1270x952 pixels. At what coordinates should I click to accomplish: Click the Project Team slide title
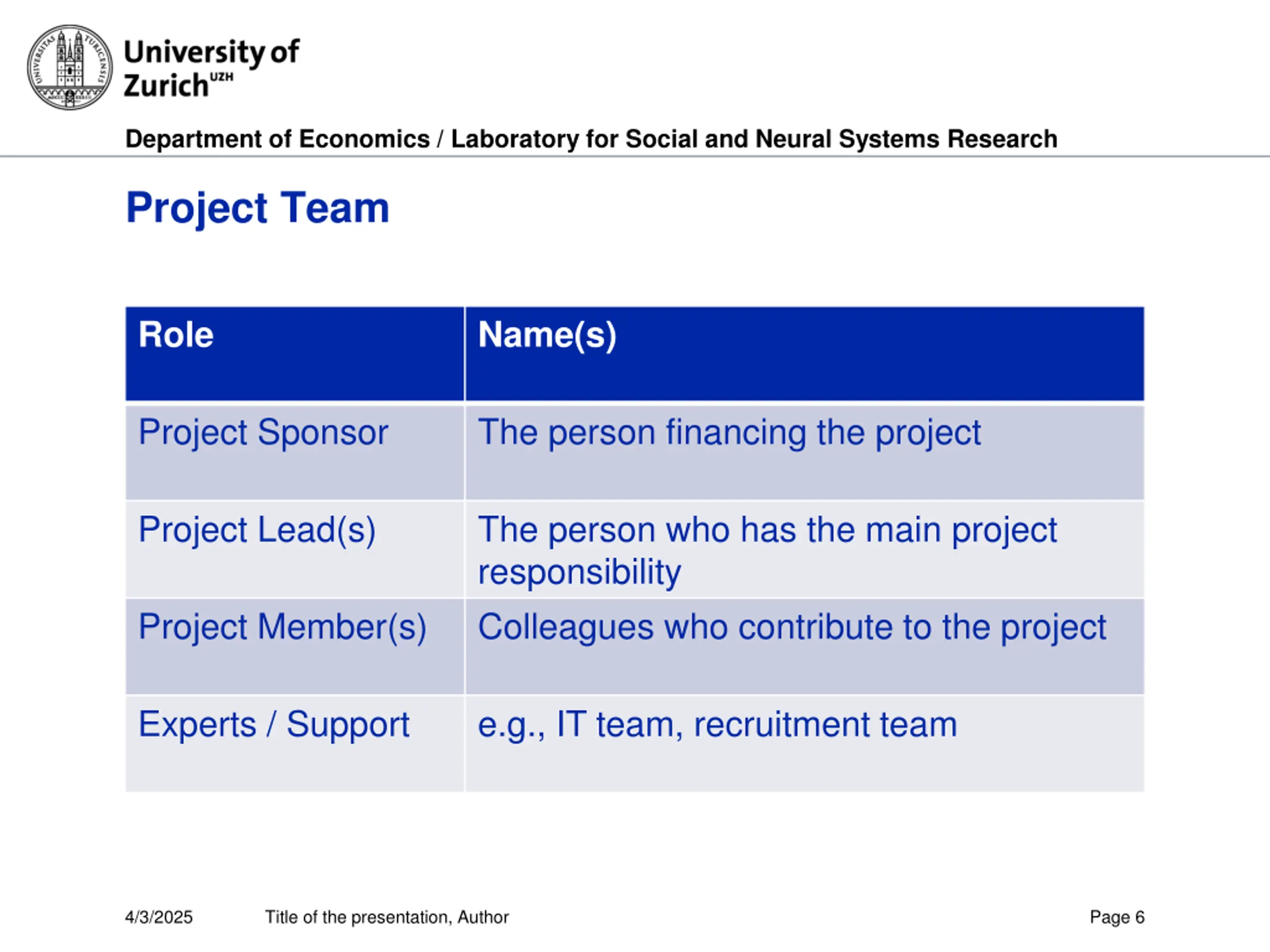click(258, 207)
